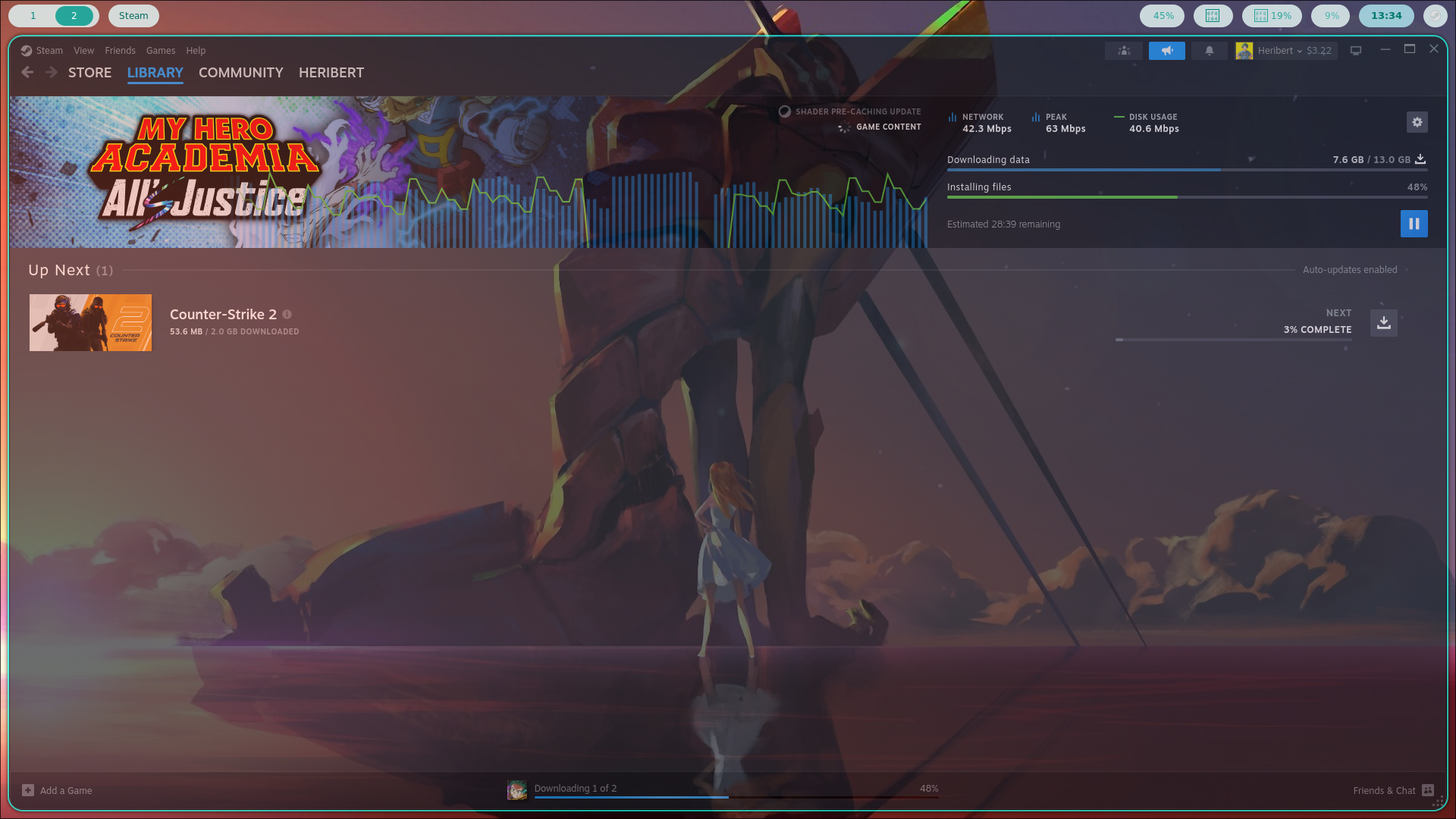Screen dimensions: 1456x819
Task: Click the Counter-Strike 2 title
Action: (223, 314)
